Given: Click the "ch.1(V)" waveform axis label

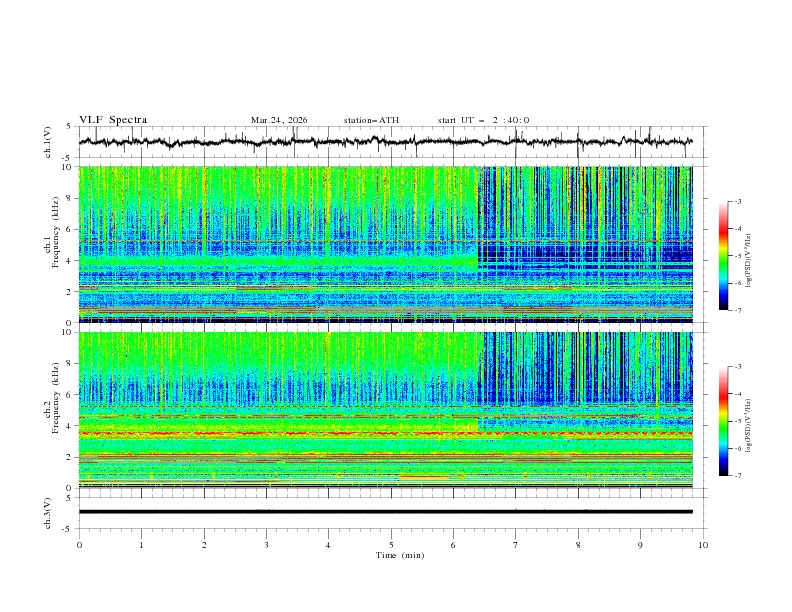Looking at the screenshot, I should coord(48,142).
